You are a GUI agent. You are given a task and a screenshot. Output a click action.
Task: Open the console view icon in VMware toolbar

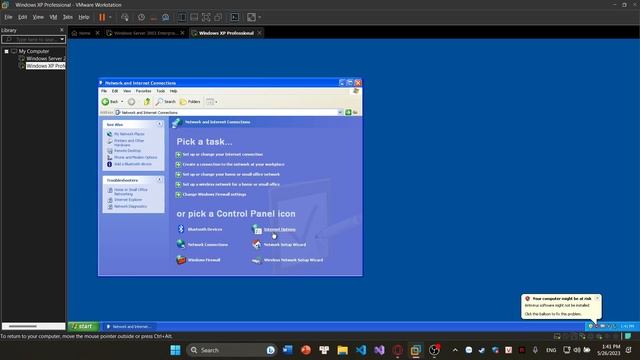click(235, 17)
